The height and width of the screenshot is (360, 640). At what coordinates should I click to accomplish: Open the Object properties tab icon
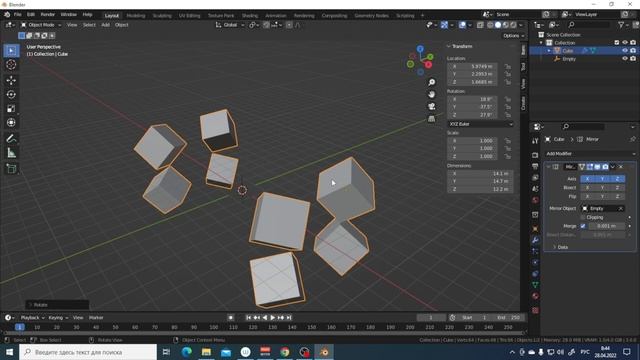(x=535, y=229)
